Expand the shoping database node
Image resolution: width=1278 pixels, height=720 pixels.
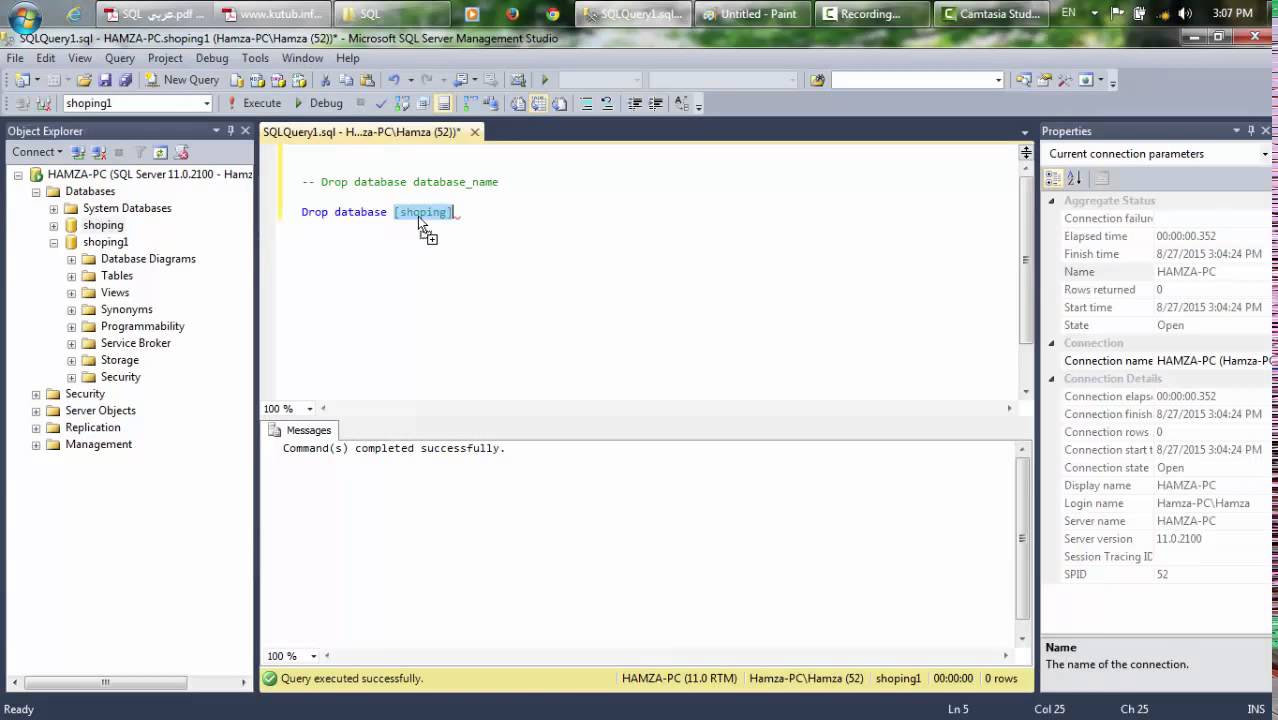click(54, 225)
